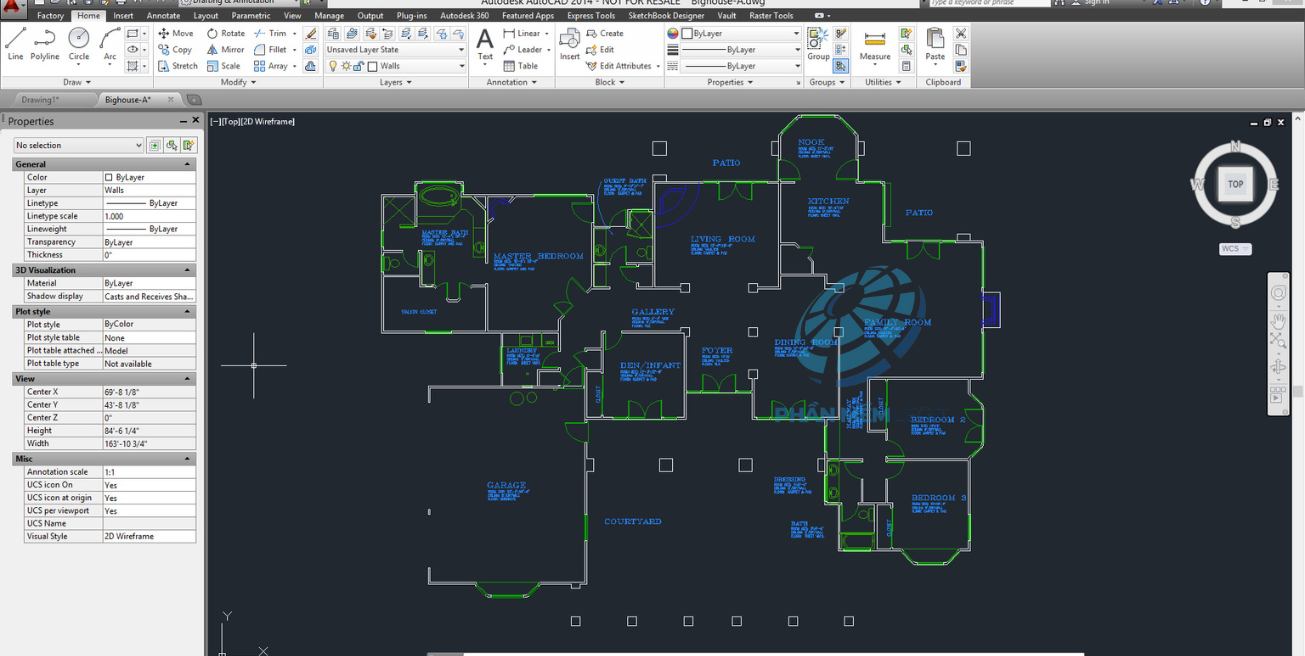Click the 2D Wireframe visual style label
This screenshot has width=1305, height=656.
268,121
